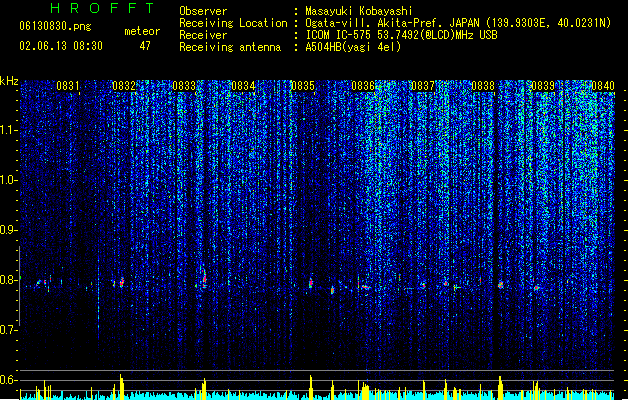The width and height of the screenshot is (629, 400).
Task: Click the 1.1 kHz axis label
Action: coord(9,130)
